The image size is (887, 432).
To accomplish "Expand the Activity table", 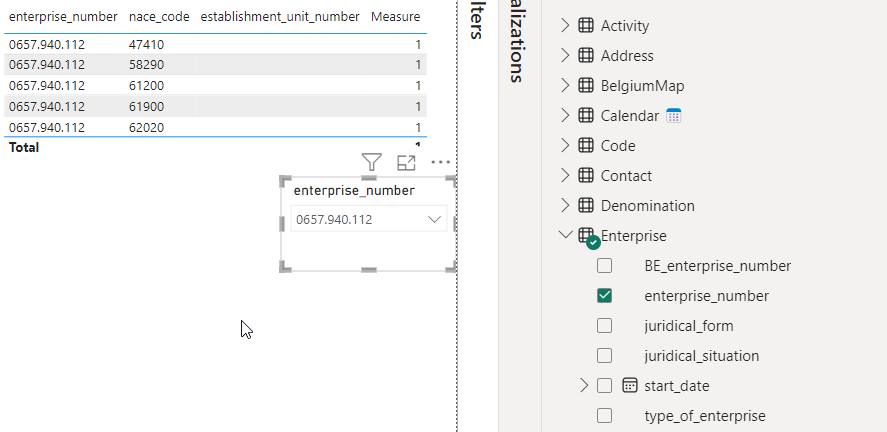I will 565,25.
